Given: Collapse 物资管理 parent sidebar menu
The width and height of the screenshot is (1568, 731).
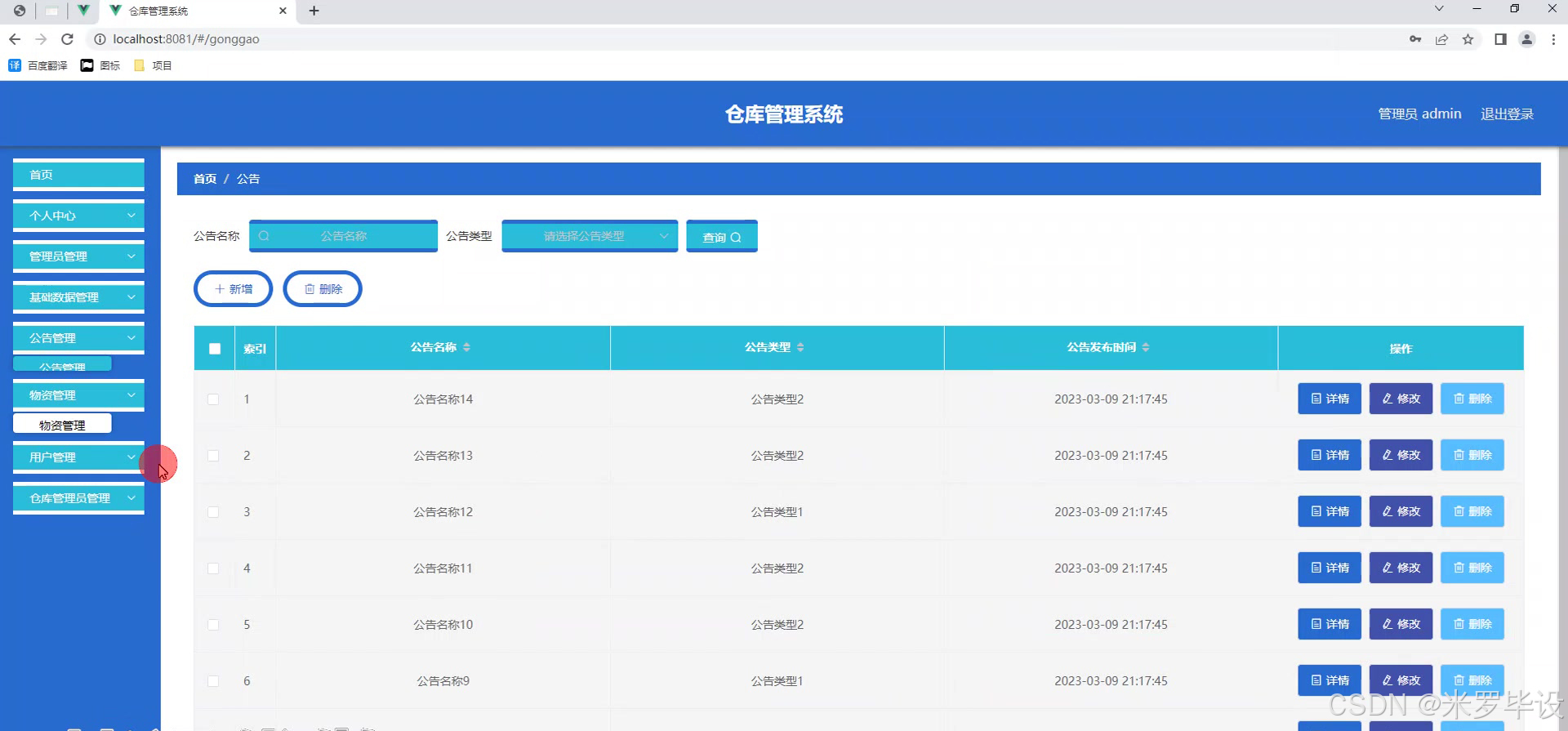Looking at the screenshot, I should point(78,395).
